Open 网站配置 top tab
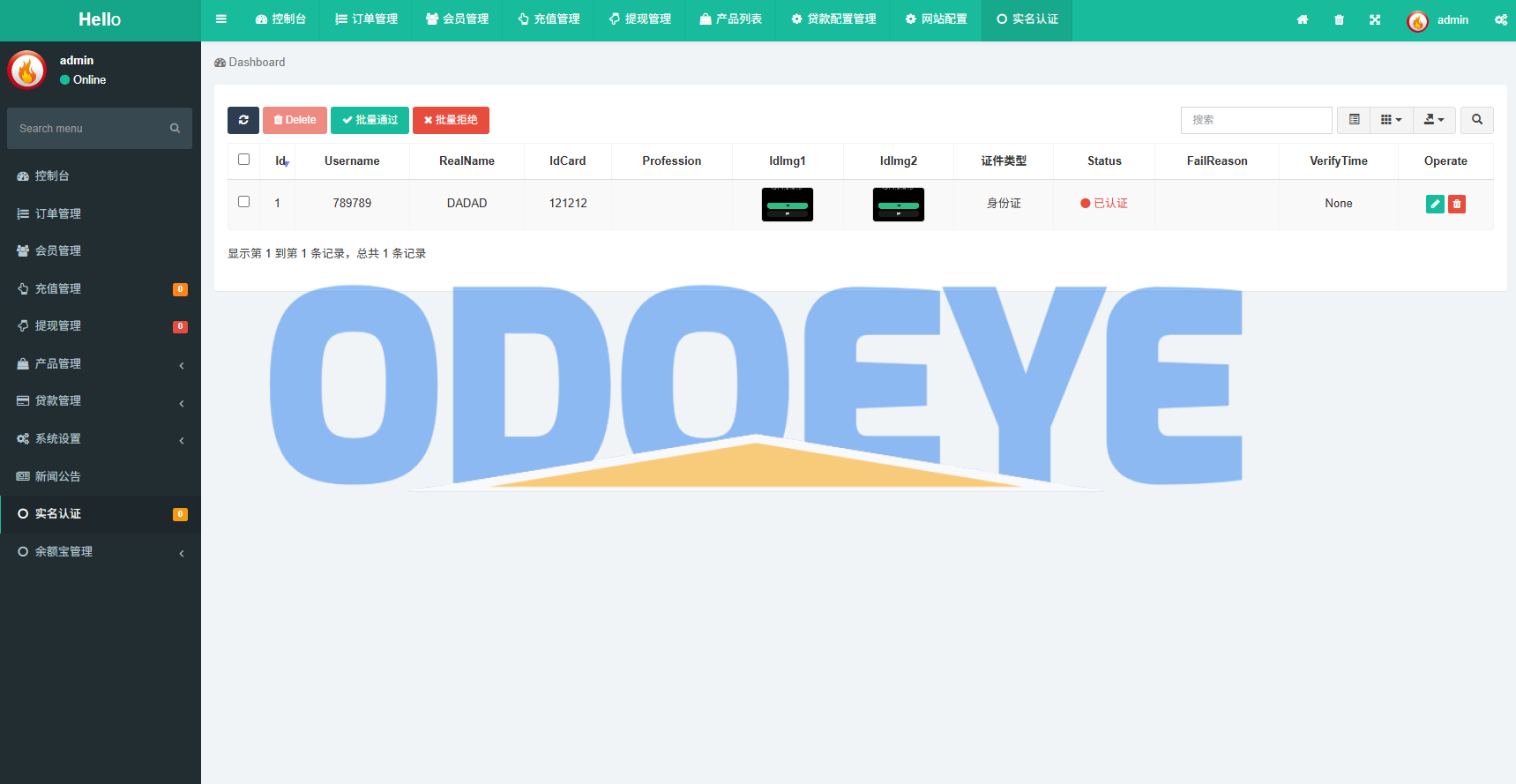 936,19
